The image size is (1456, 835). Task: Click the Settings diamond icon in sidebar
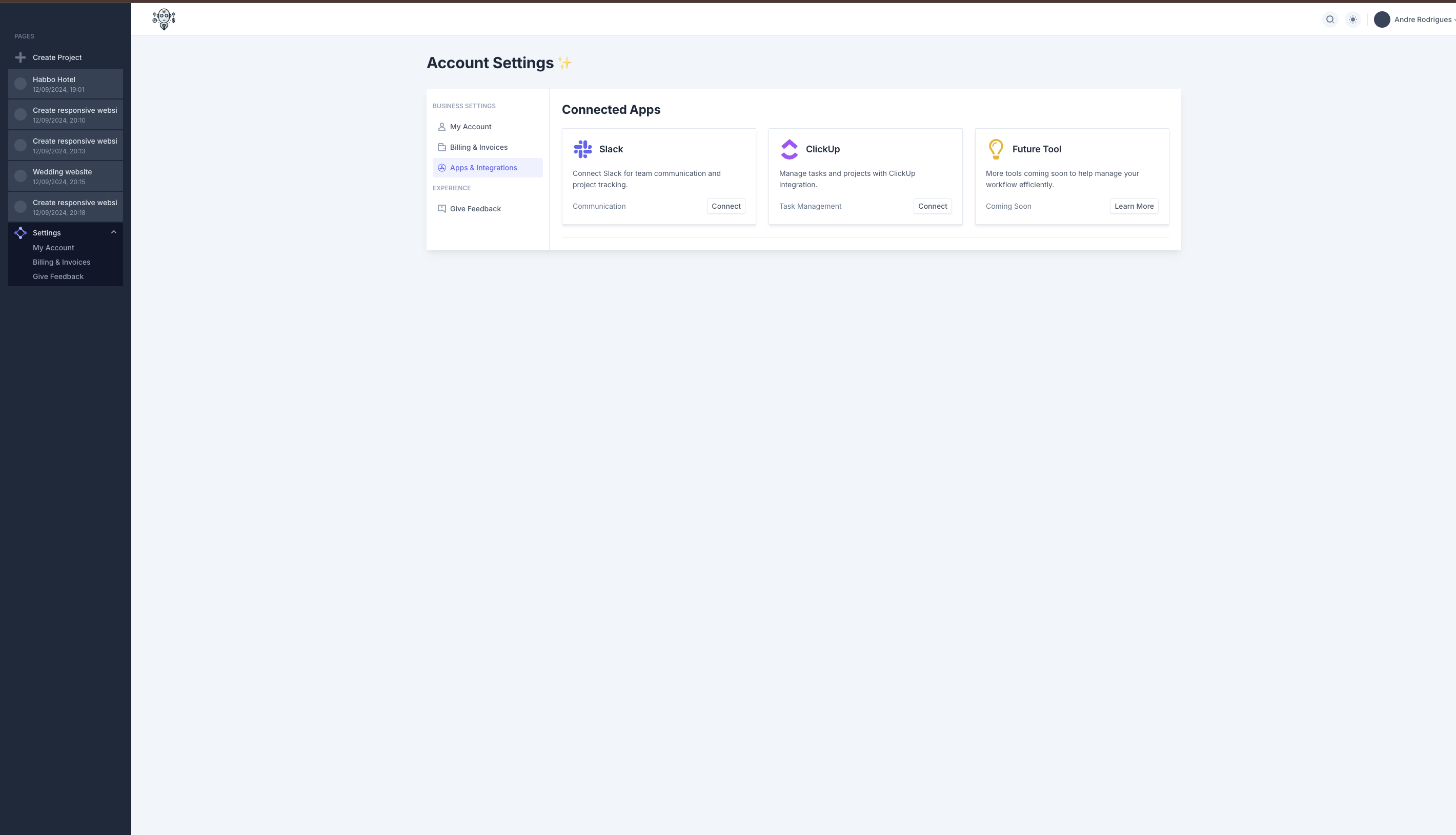tap(21, 233)
